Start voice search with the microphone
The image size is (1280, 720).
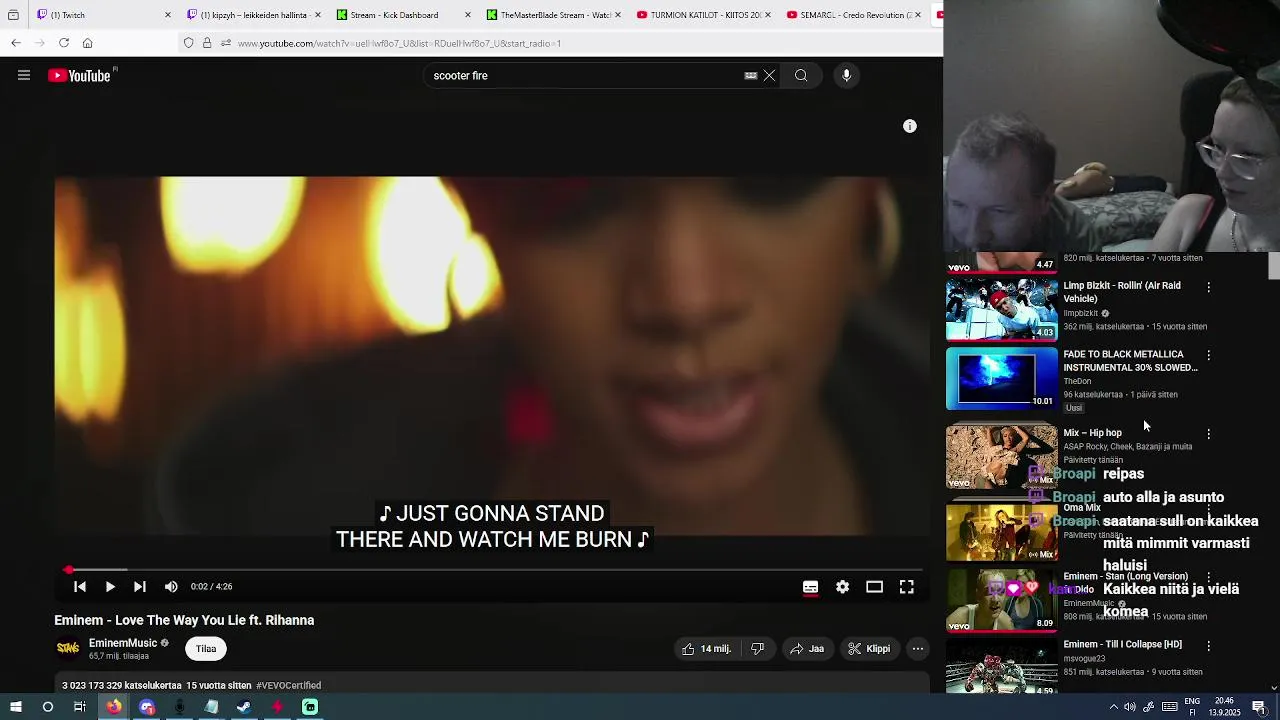[x=846, y=75]
